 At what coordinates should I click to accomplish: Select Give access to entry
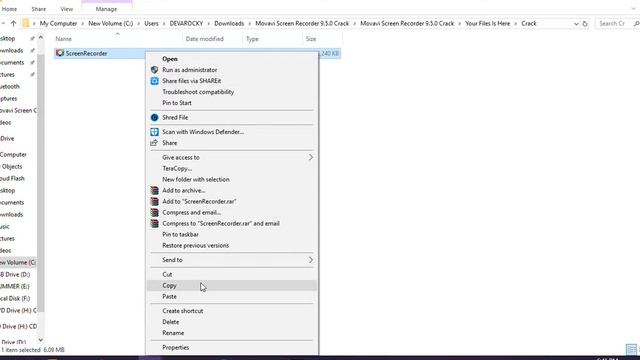(232, 157)
